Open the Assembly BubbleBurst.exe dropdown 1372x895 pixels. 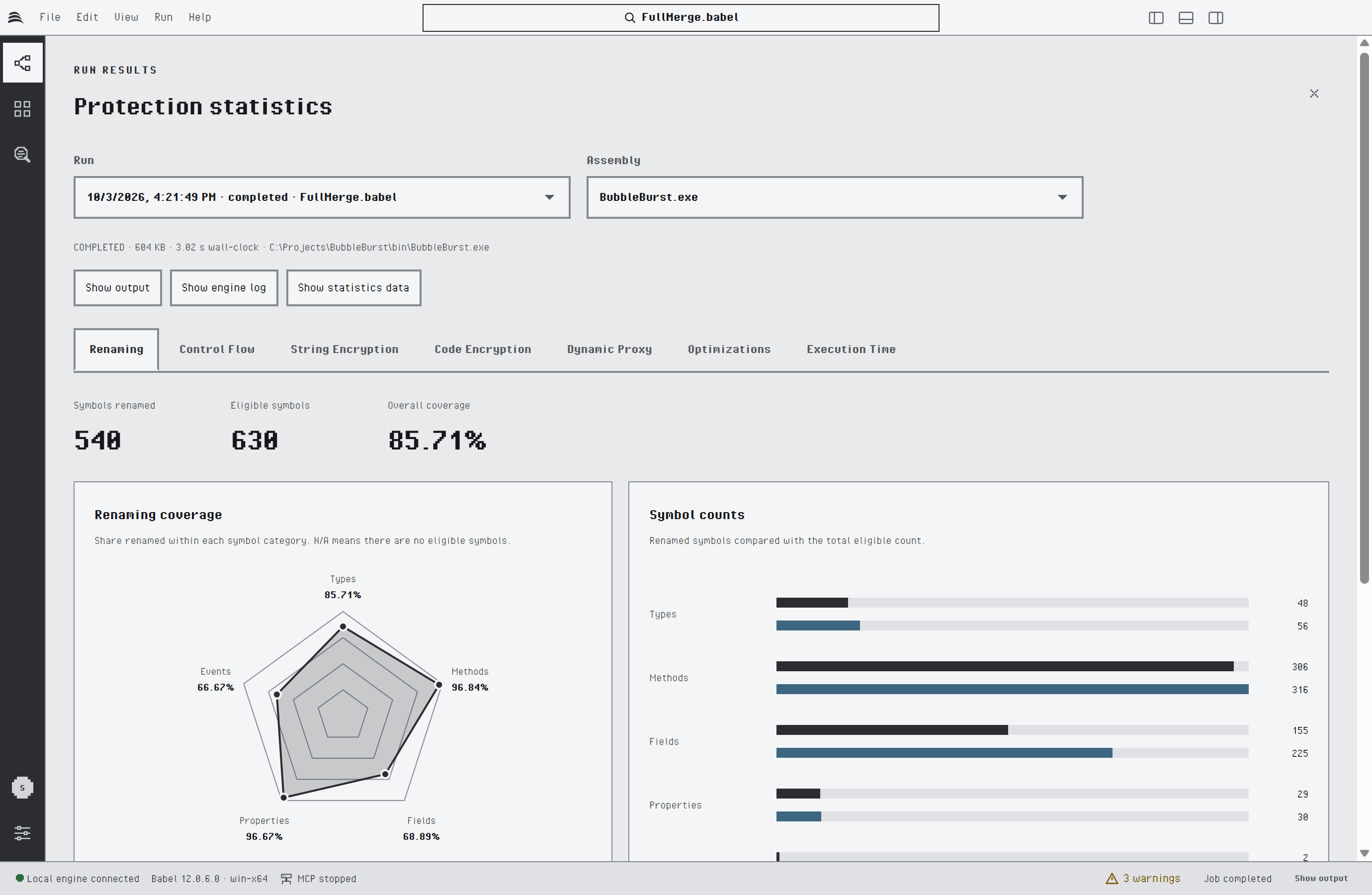(834, 197)
